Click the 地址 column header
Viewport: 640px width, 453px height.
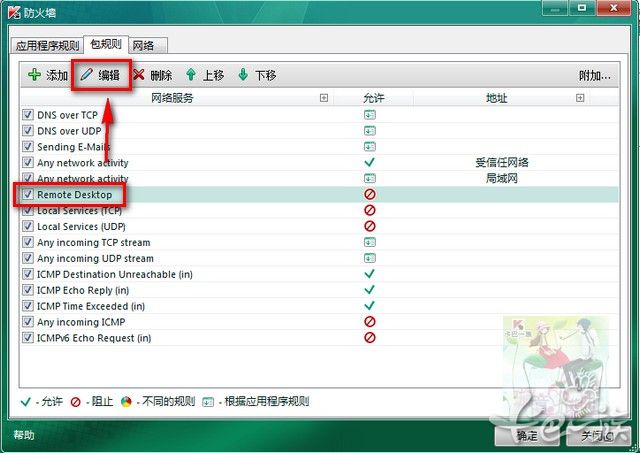(496, 98)
